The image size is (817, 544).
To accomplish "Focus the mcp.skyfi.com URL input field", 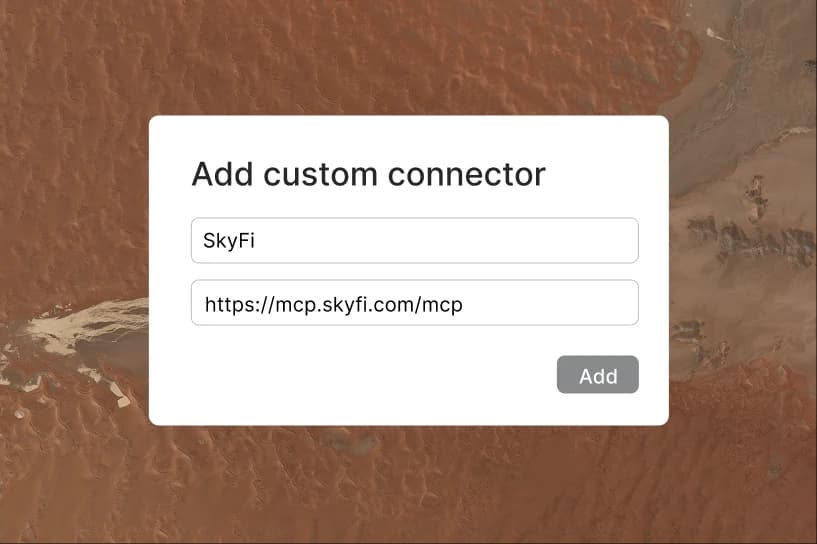I will point(415,303).
